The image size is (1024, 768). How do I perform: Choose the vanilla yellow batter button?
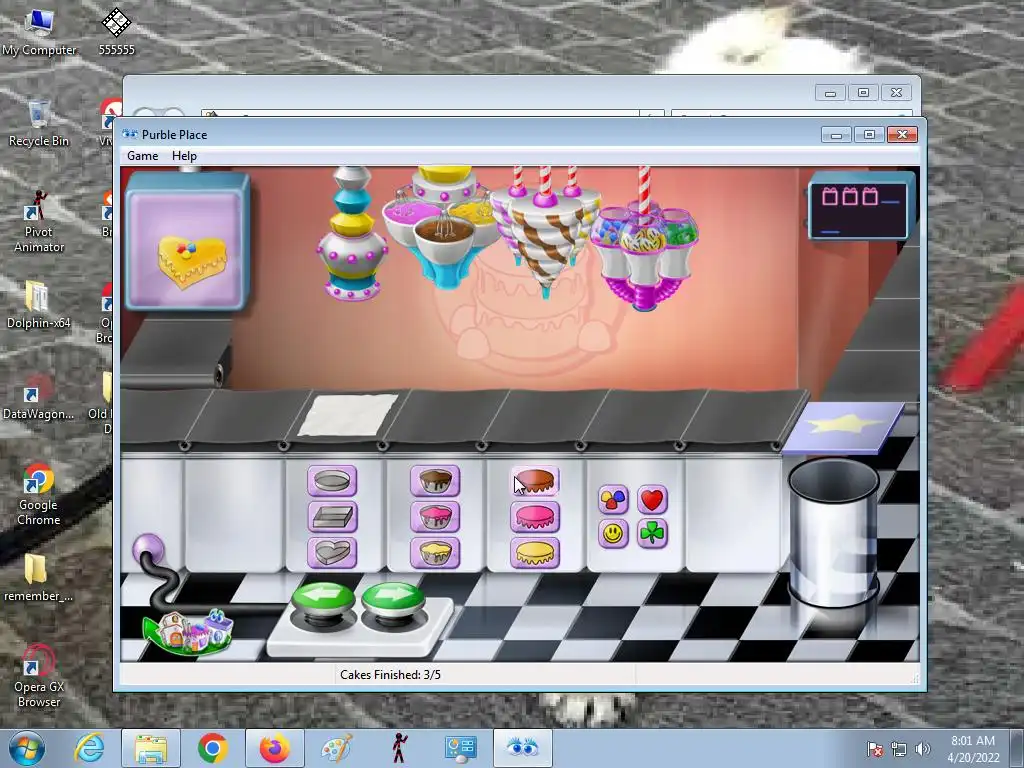435,552
